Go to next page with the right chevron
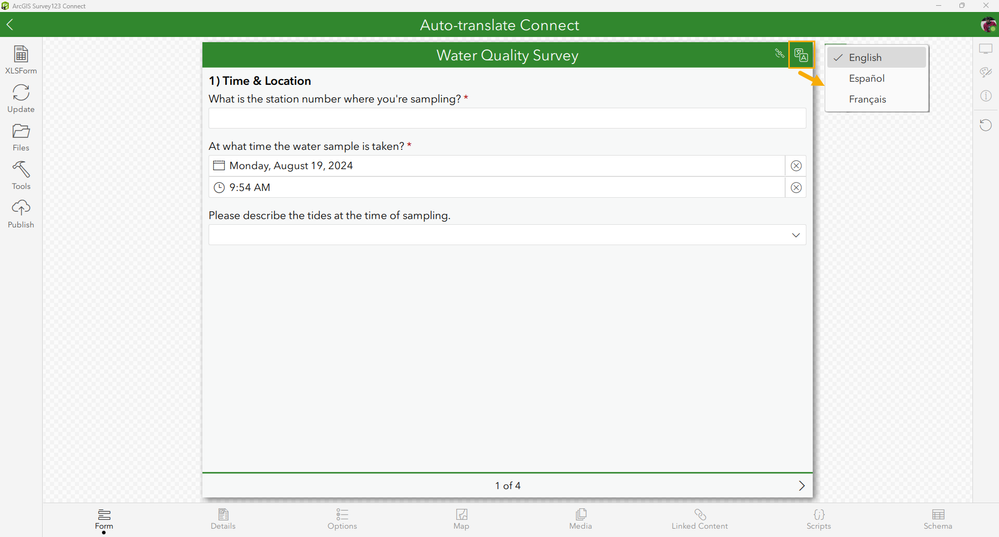Viewport: 999px width, 537px height. pyautogui.click(x=801, y=485)
